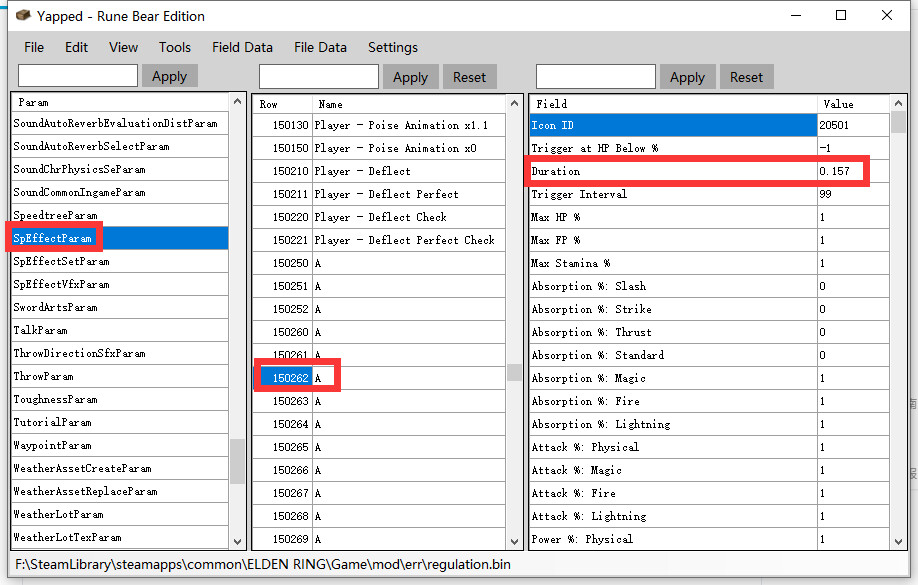Click the Yapped app icon in title bar
Viewport: 918px width, 585px height.
23,15
